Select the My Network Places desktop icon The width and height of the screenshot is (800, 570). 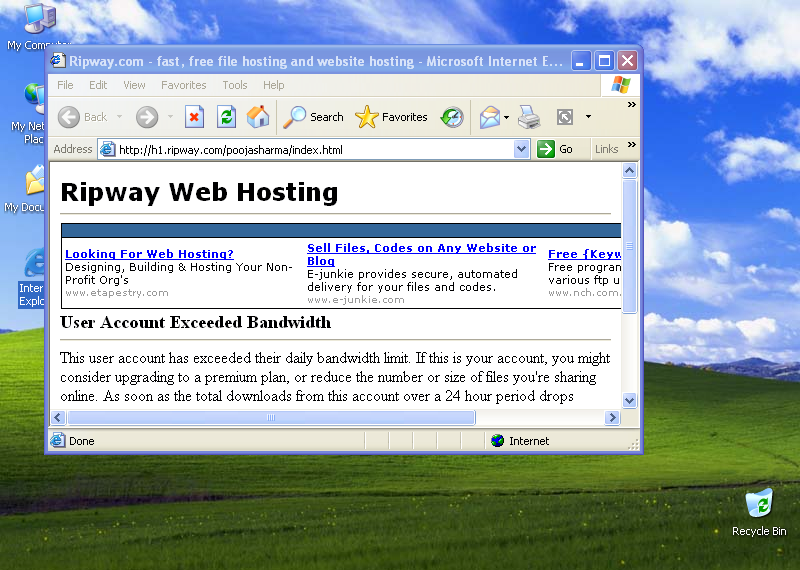coord(28,114)
